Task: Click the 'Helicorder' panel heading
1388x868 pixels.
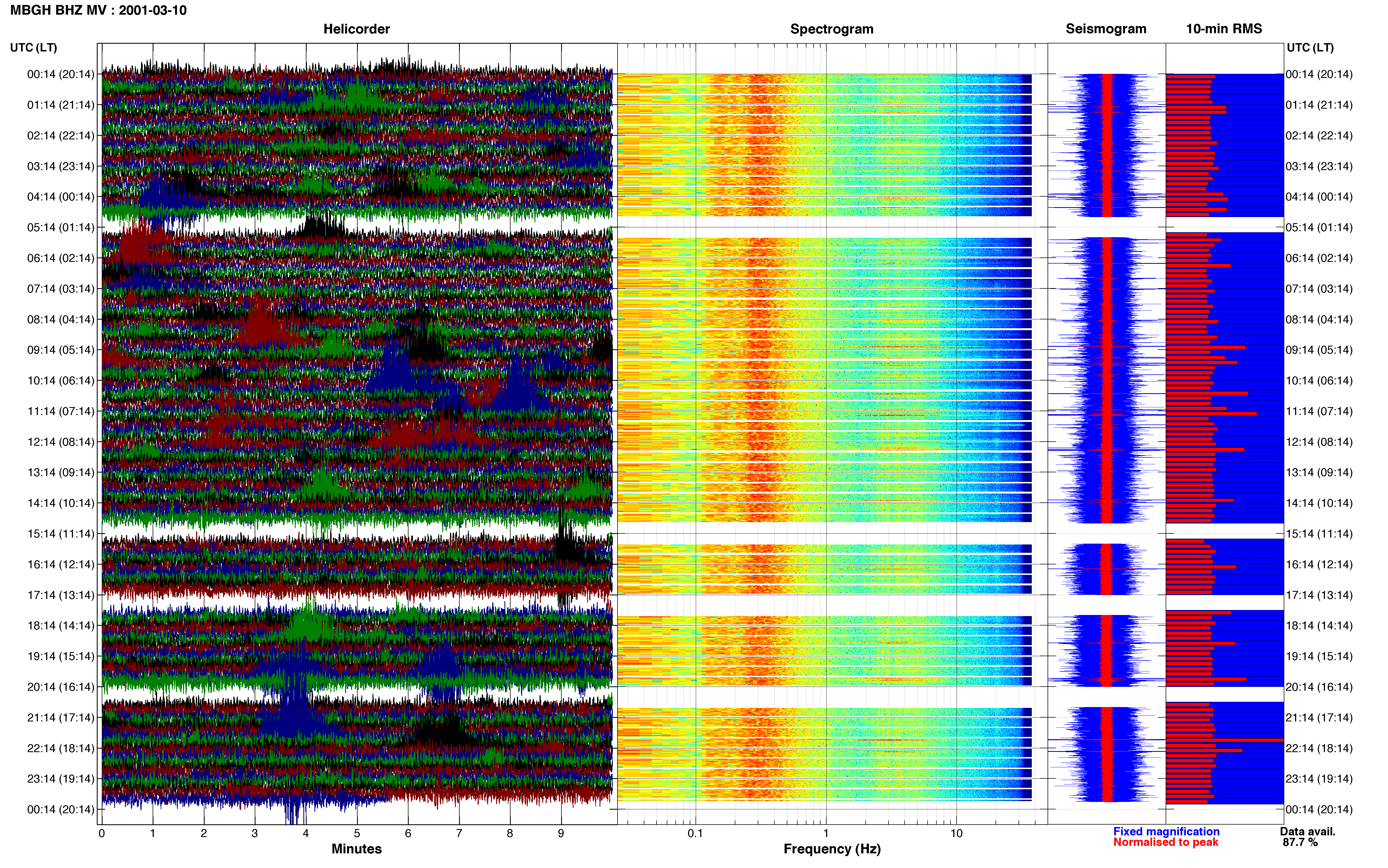Action: click(x=356, y=29)
